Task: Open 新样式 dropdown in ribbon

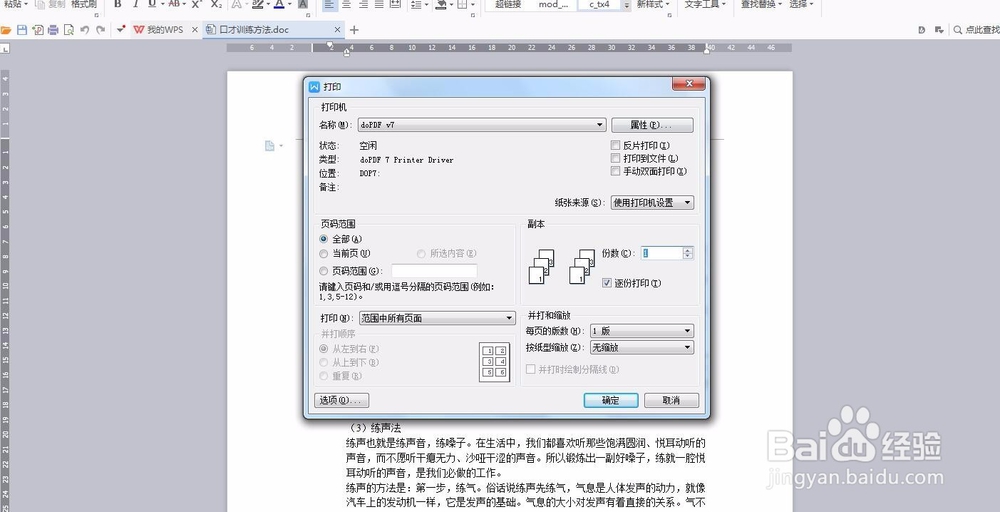Action: (x=653, y=4)
